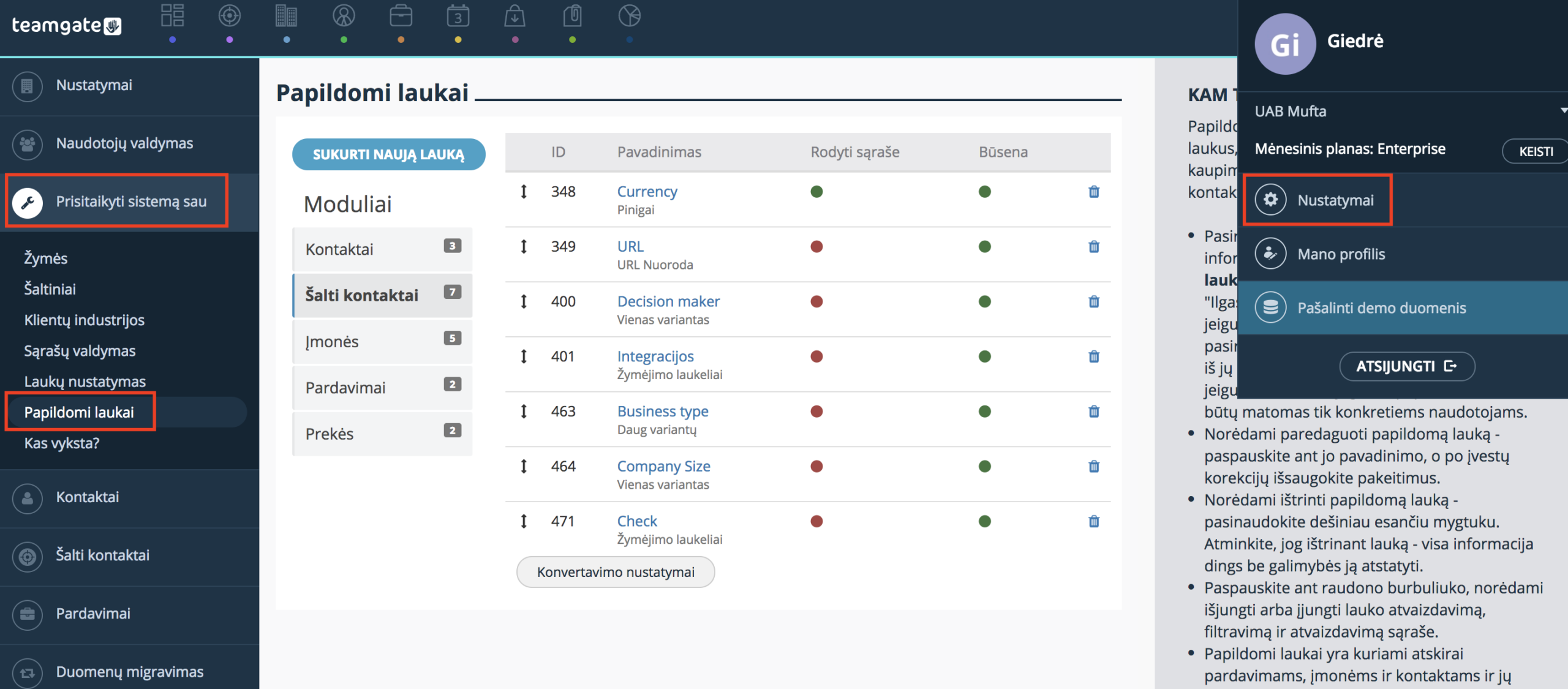Delete the Decision maker field trash icon

pos(1094,301)
